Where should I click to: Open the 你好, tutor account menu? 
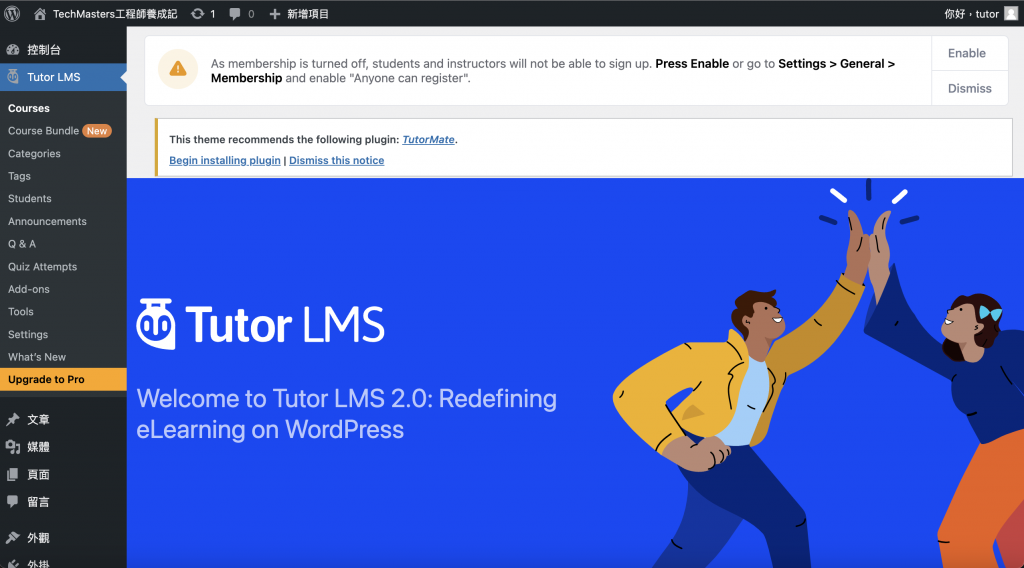(971, 14)
